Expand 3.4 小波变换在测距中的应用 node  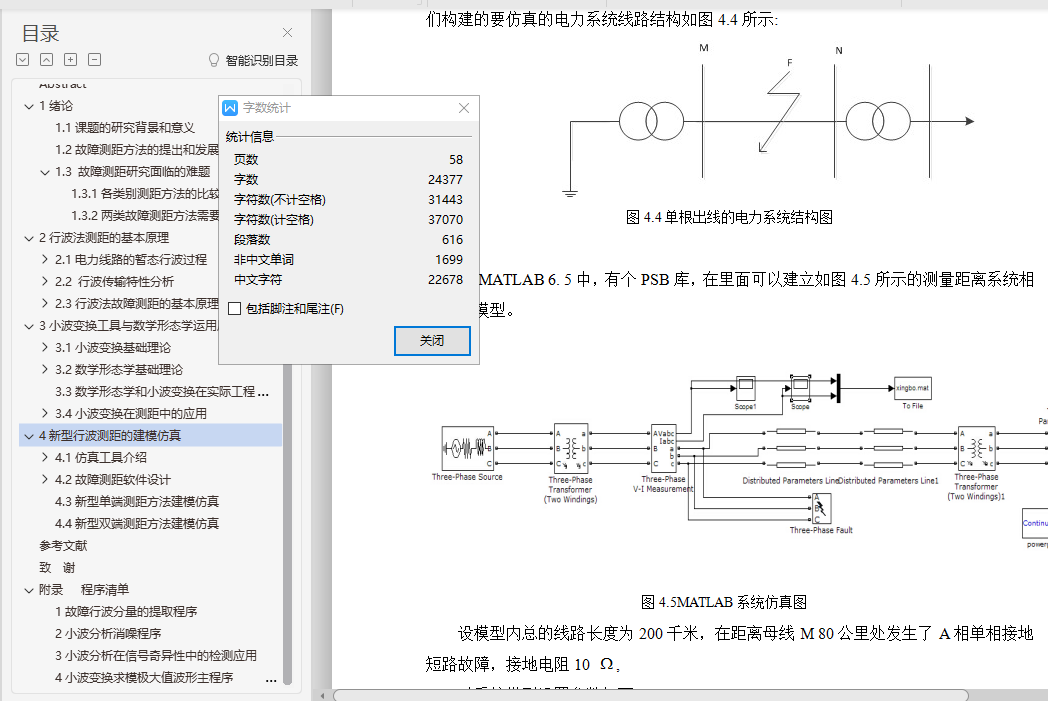pos(45,414)
